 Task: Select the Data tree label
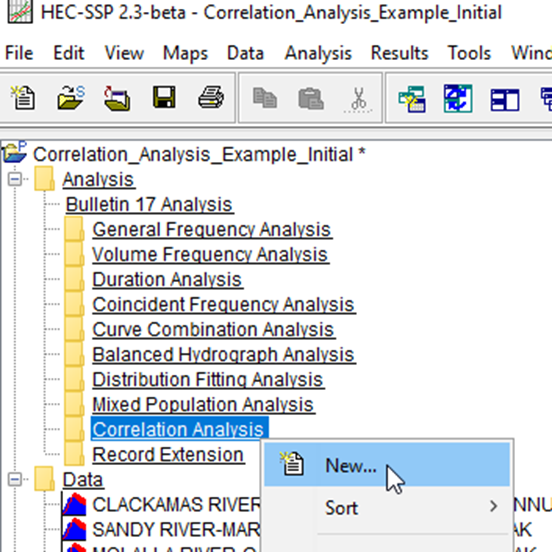point(83,479)
